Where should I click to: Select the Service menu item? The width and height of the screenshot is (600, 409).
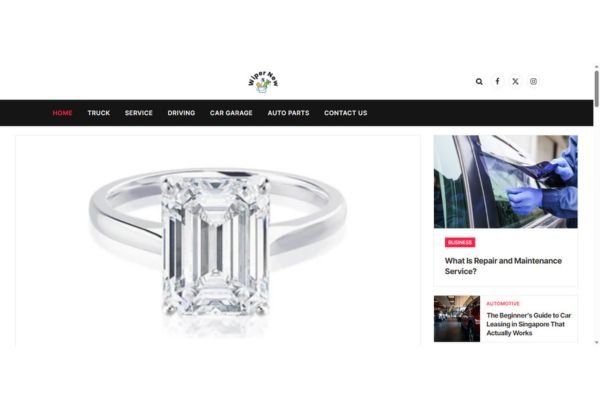(139, 113)
